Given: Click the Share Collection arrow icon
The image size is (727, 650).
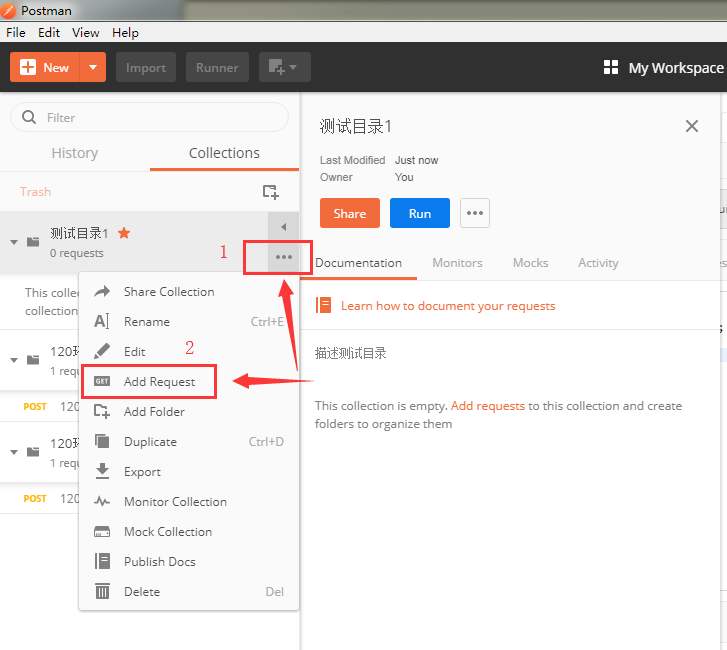Looking at the screenshot, I should pos(102,291).
